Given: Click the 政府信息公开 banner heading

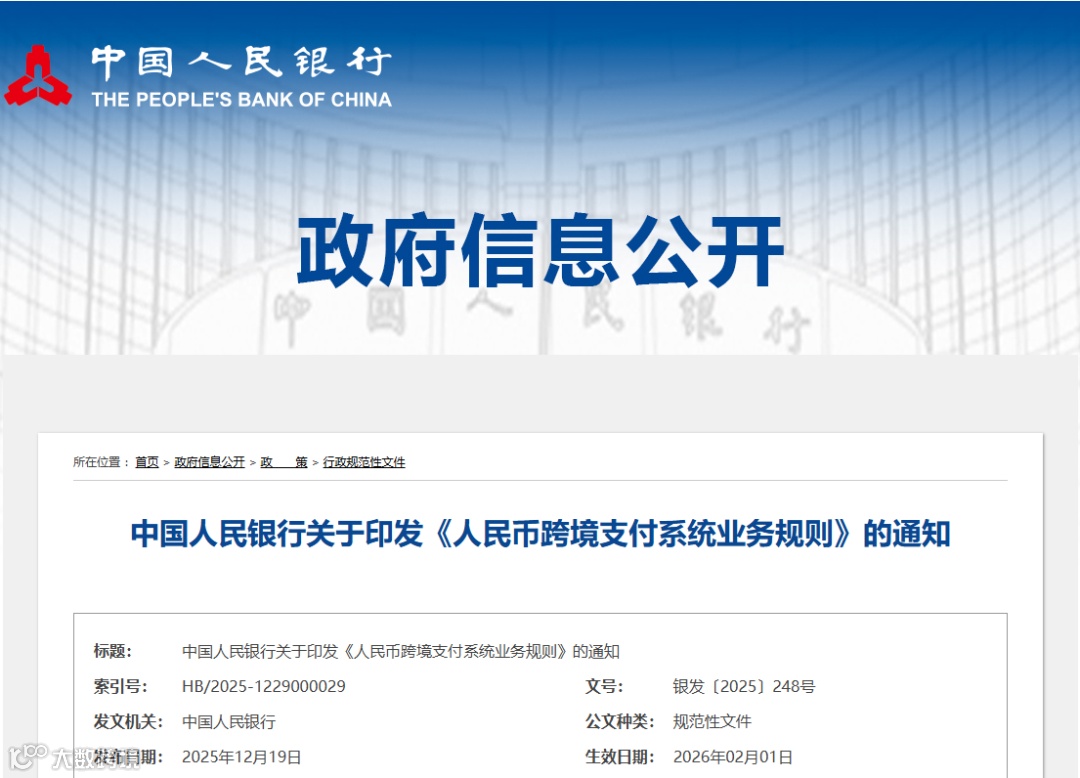Looking at the screenshot, I should (541, 251).
